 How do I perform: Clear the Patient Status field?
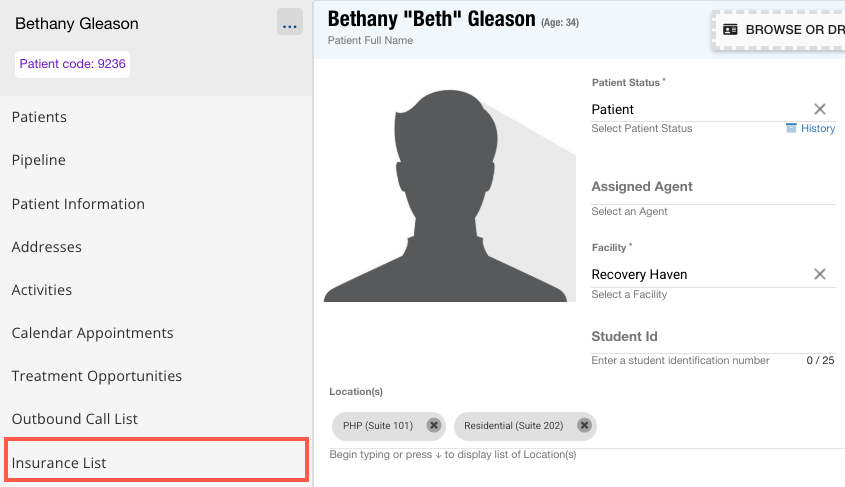click(819, 109)
